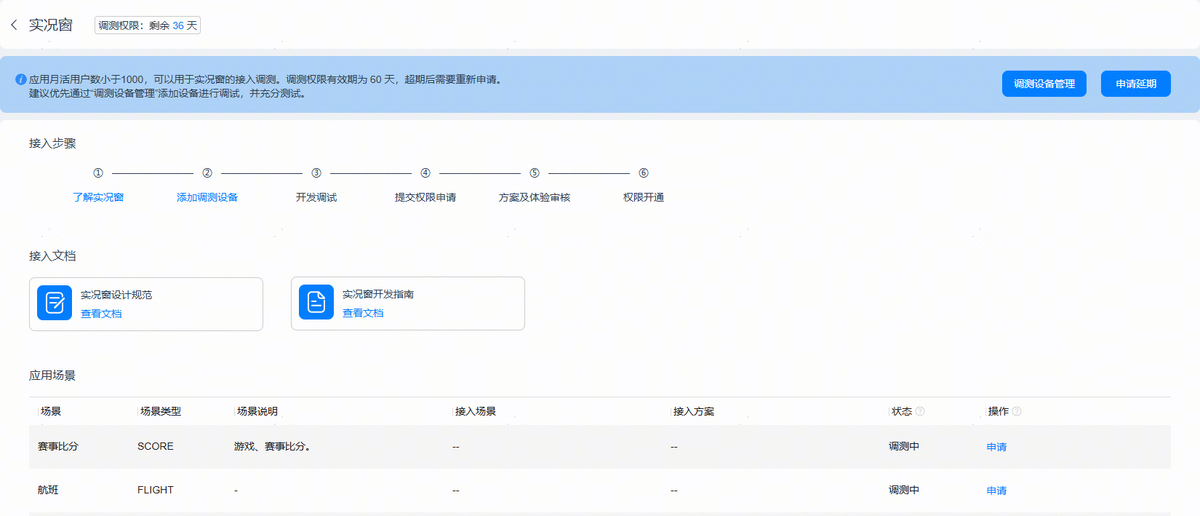This screenshot has height=516, width=1200.
Task: Click 申请 for the 赛事比分 scene
Action: (996, 447)
